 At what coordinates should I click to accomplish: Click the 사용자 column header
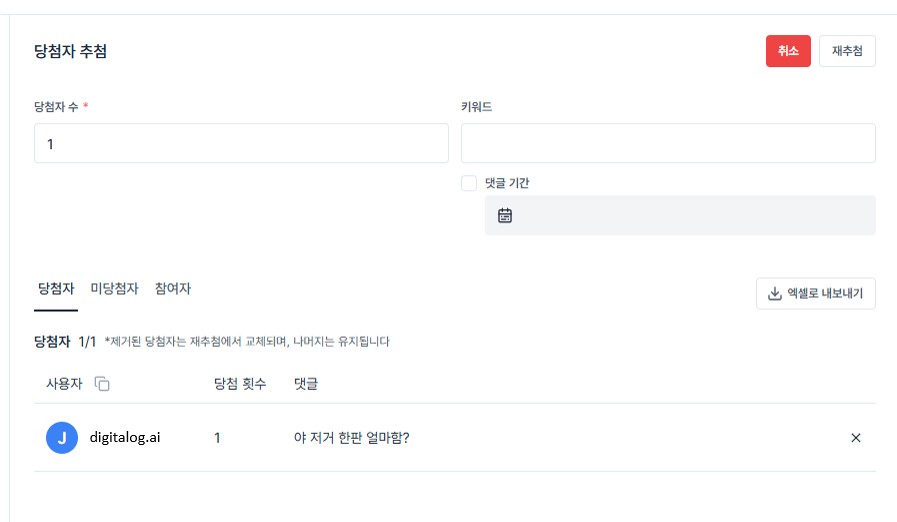click(66, 384)
